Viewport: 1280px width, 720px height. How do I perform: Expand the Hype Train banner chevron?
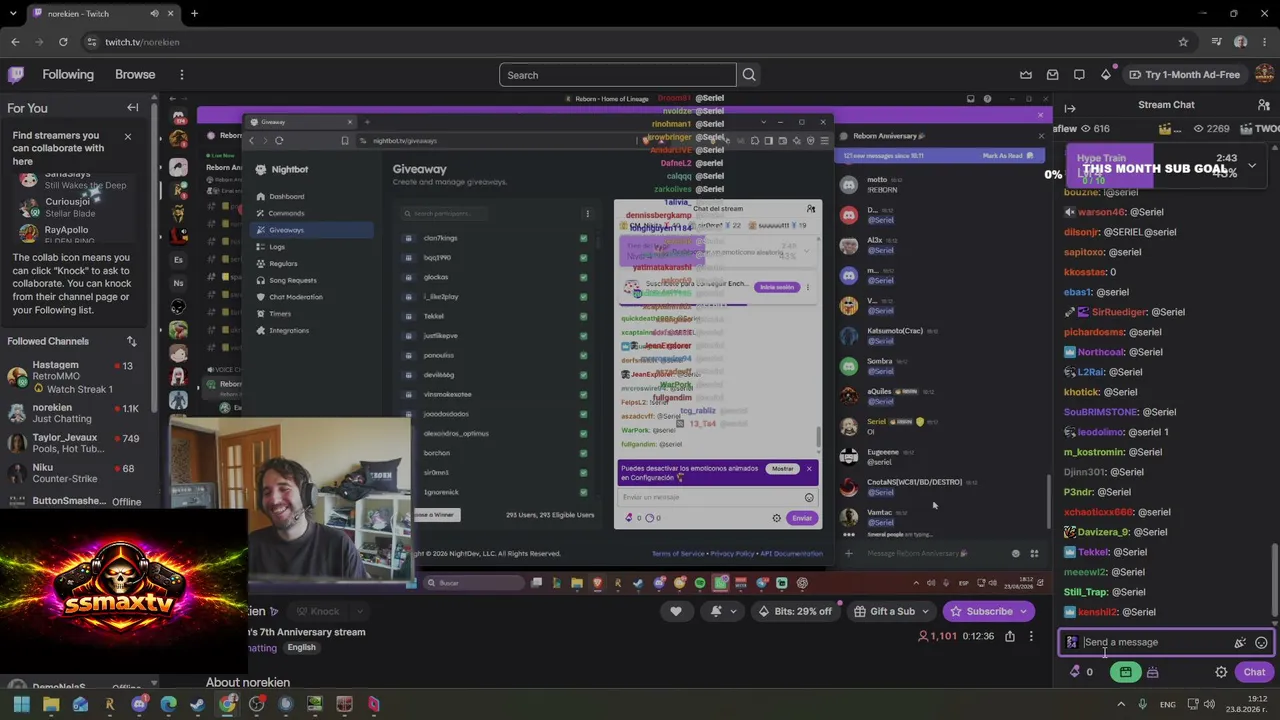pyautogui.click(x=1251, y=165)
